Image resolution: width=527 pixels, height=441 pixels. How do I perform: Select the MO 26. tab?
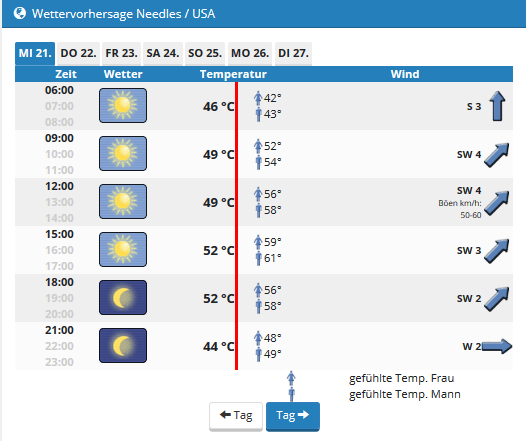(250, 53)
